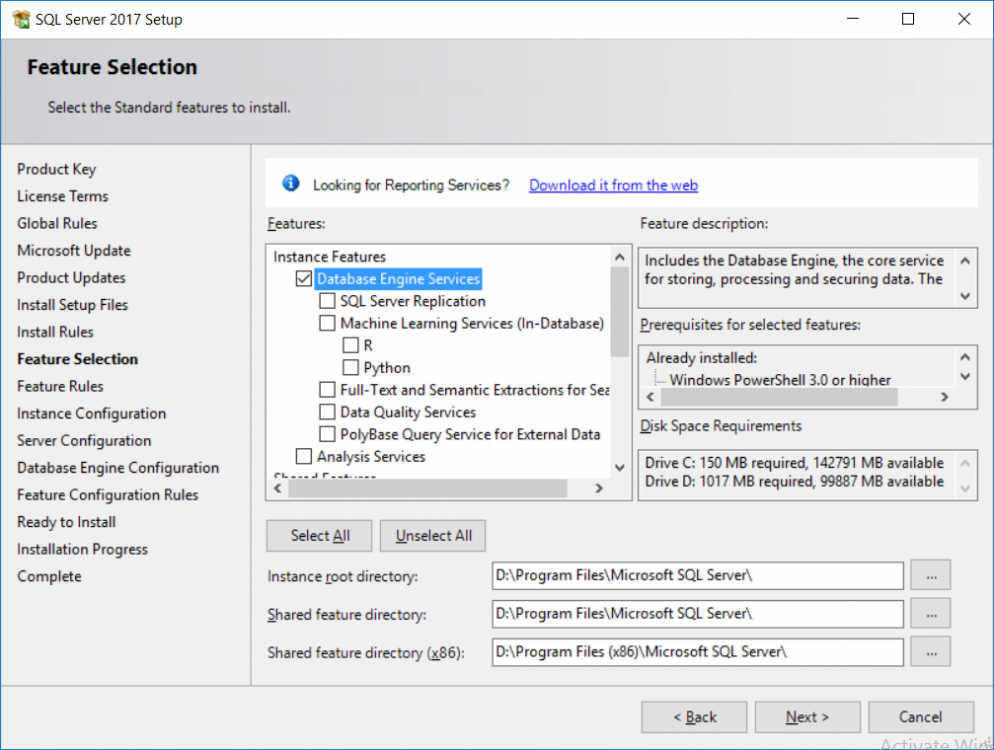Click the Unselect All button

[433, 536]
